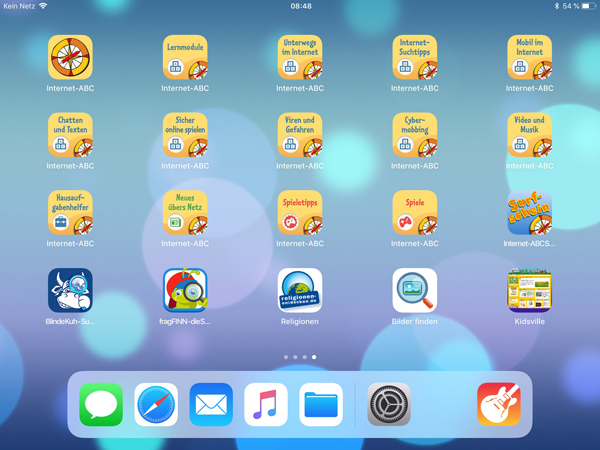Open the BlindeKuh search app
The width and height of the screenshot is (600, 450).
[70, 291]
